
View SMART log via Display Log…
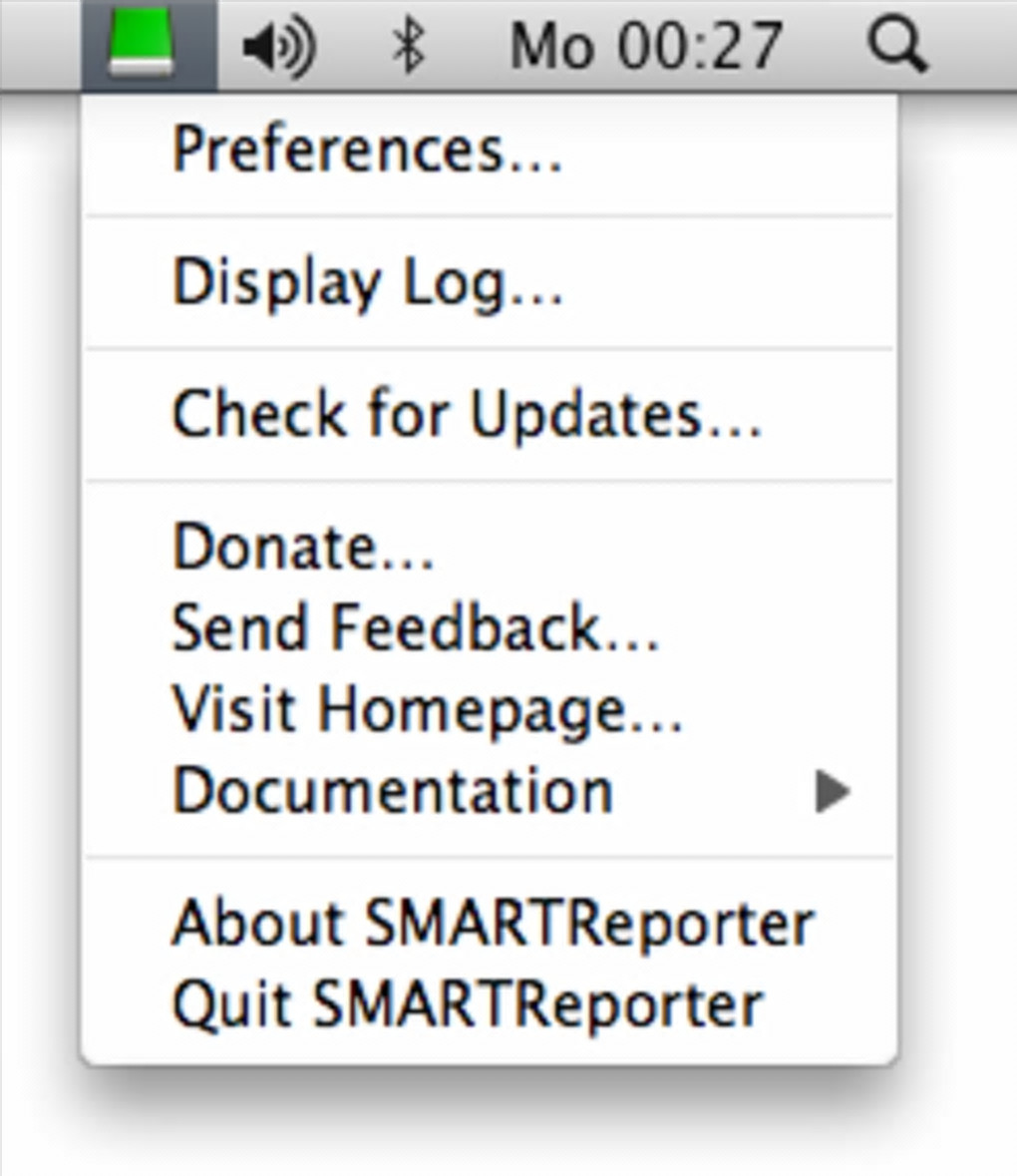pos(367,282)
